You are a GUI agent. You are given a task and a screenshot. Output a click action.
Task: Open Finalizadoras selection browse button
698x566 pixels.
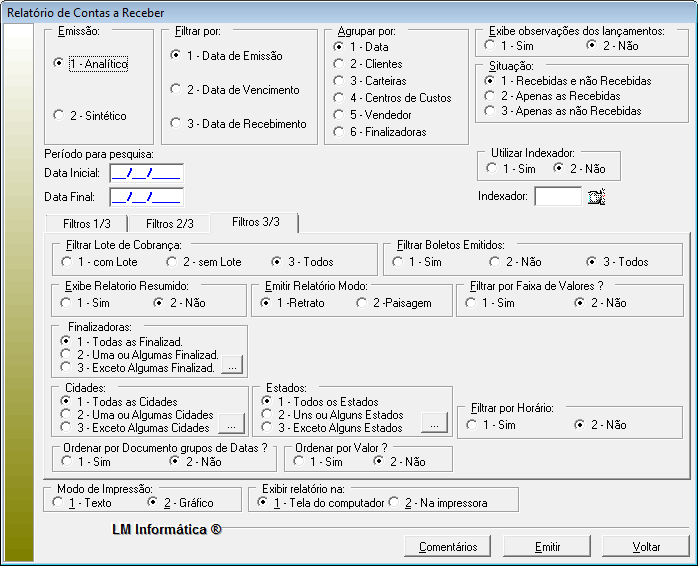pyautogui.click(x=232, y=367)
